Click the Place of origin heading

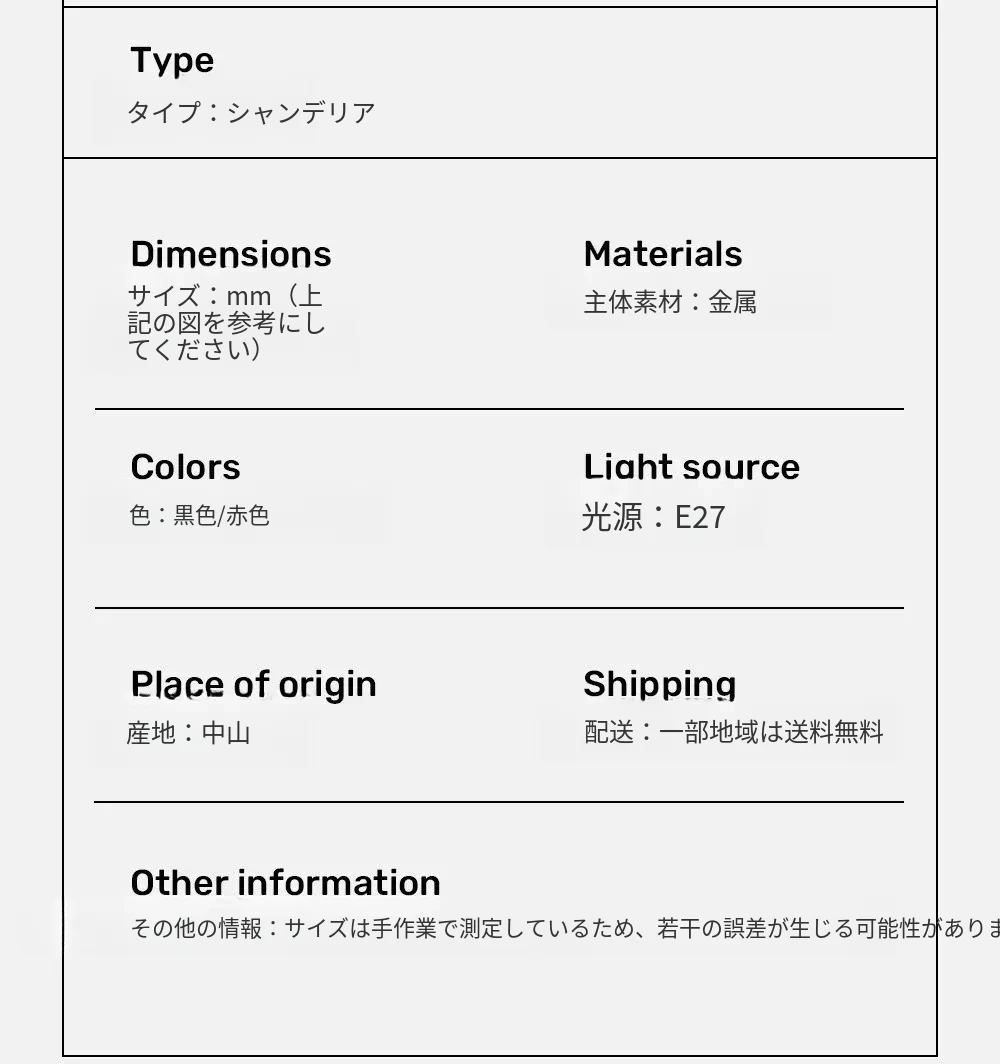[x=254, y=685]
